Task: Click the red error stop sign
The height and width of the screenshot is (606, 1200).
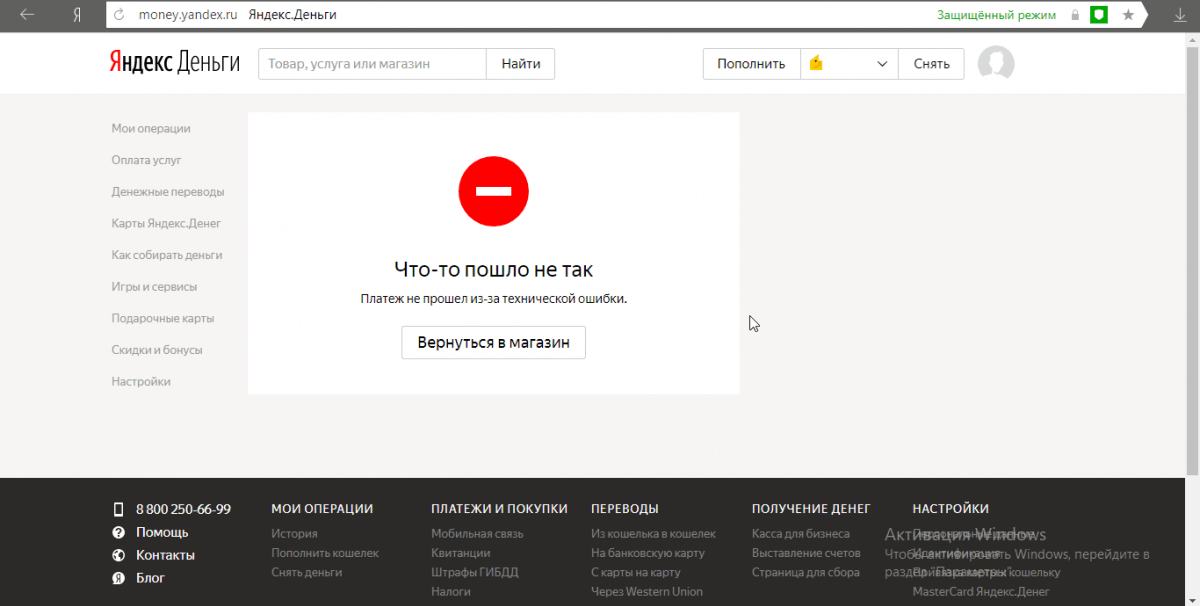Action: pyautogui.click(x=493, y=191)
